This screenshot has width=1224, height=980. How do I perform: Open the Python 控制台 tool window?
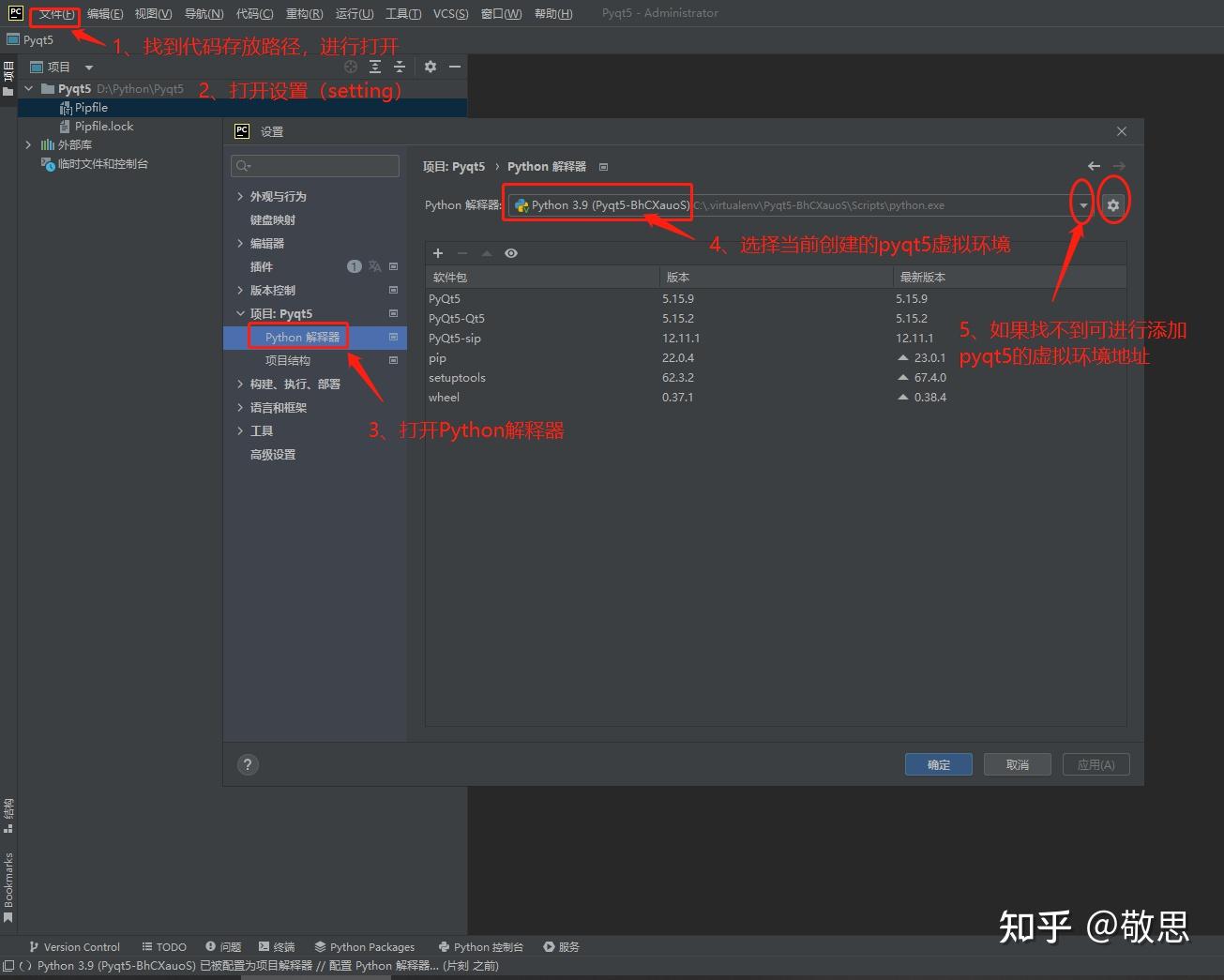point(480,946)
